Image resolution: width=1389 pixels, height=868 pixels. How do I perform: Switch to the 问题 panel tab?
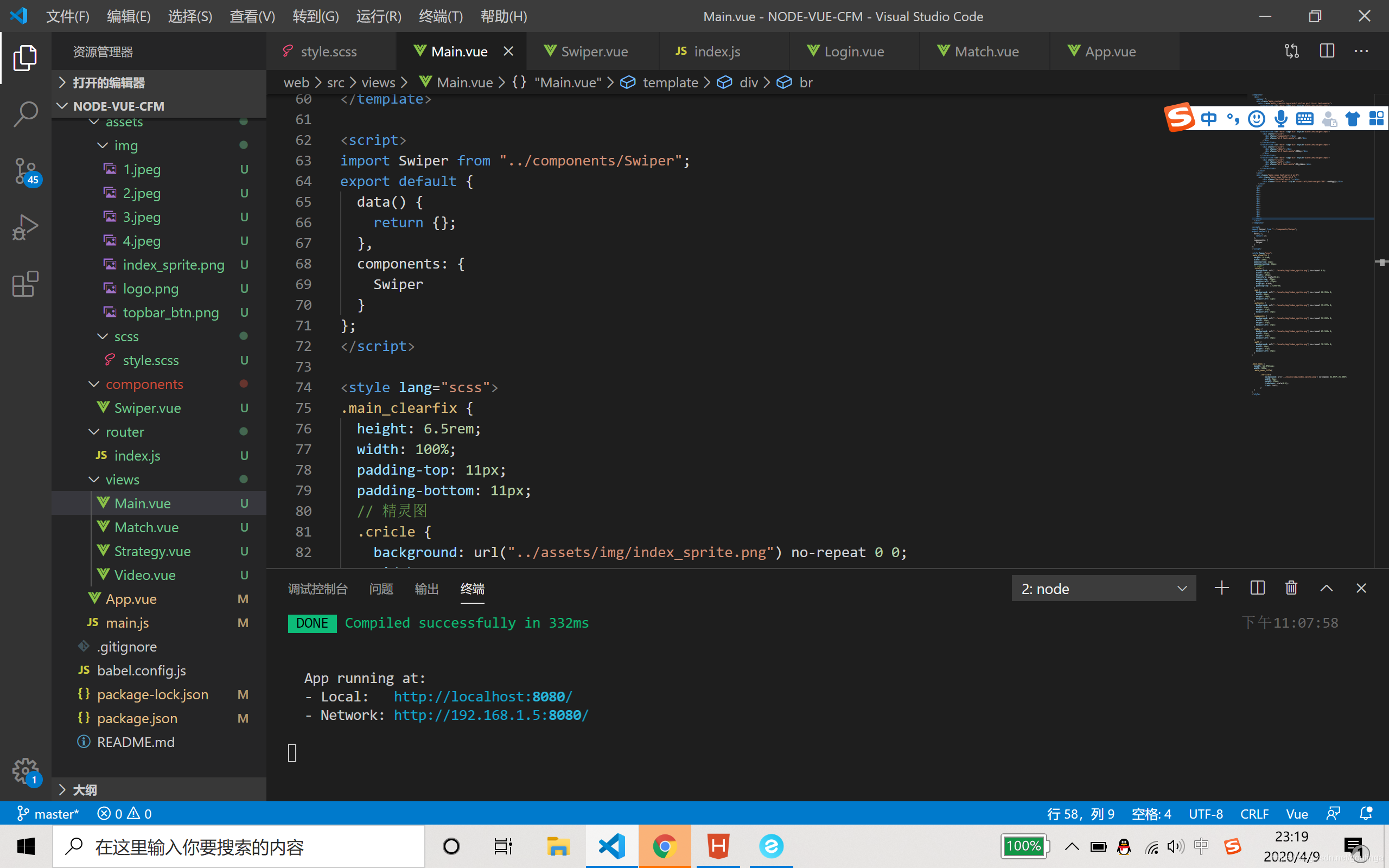pos(381,589)
